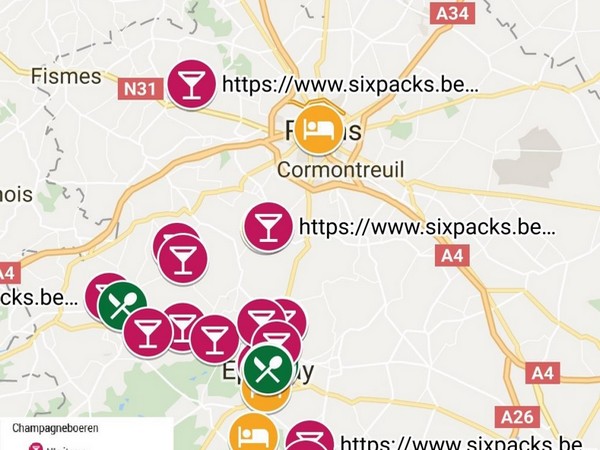Open the truncated cks.be link at the left edge
Viewport: 600px width, 450px height.
pos(38,297)
